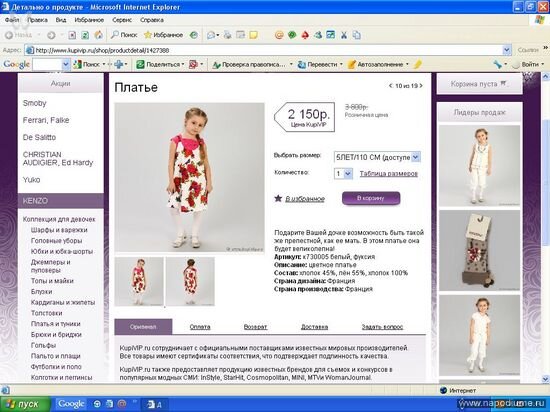Click the Refresh page icon

85,35
